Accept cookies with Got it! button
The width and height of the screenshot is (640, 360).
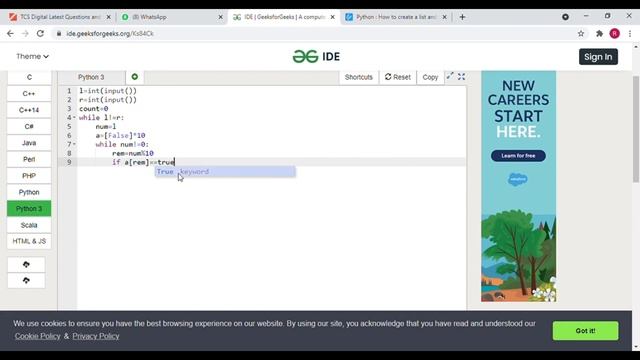tap(585, 331)
